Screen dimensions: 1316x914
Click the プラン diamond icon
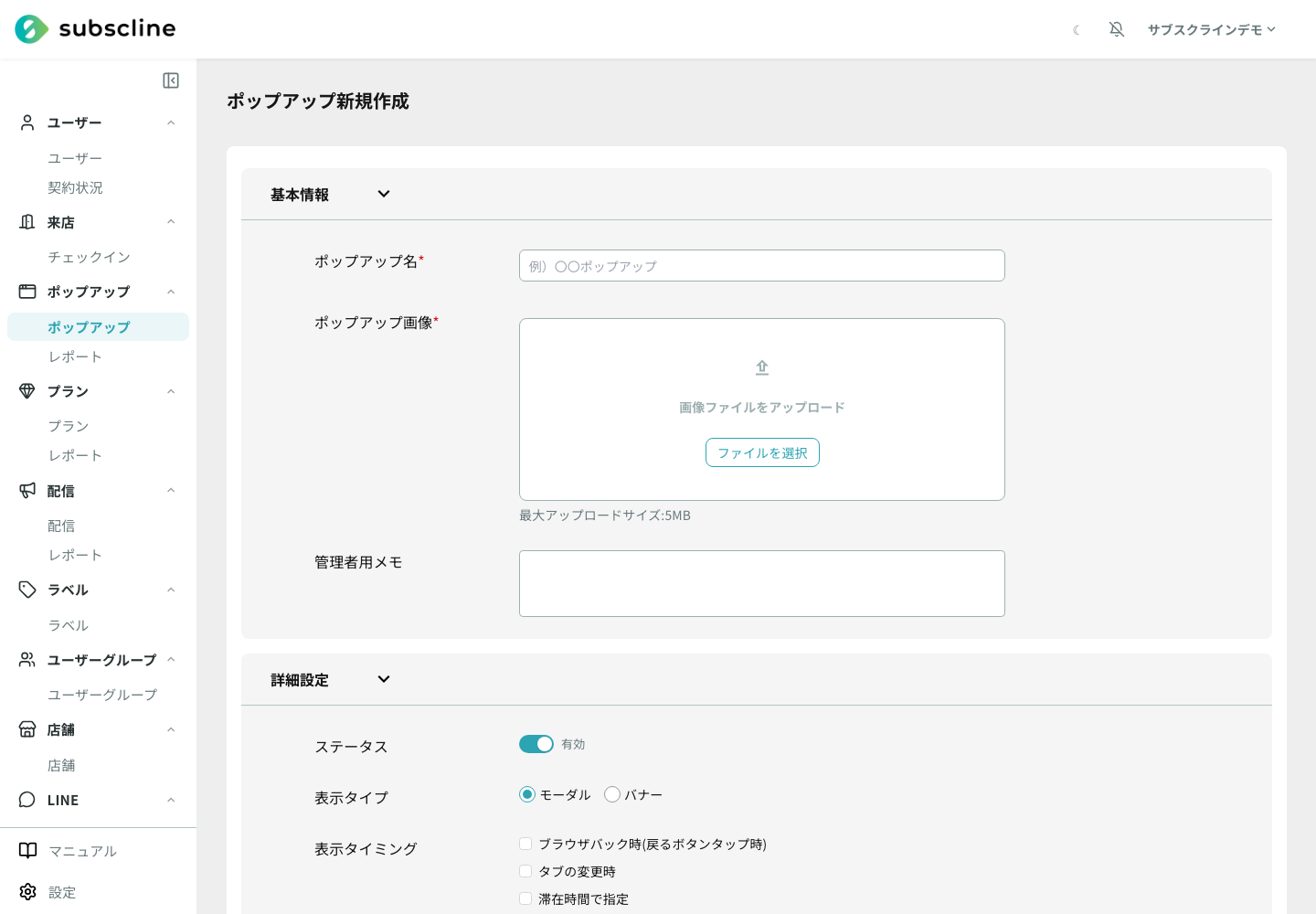click(x=27, y=391)
